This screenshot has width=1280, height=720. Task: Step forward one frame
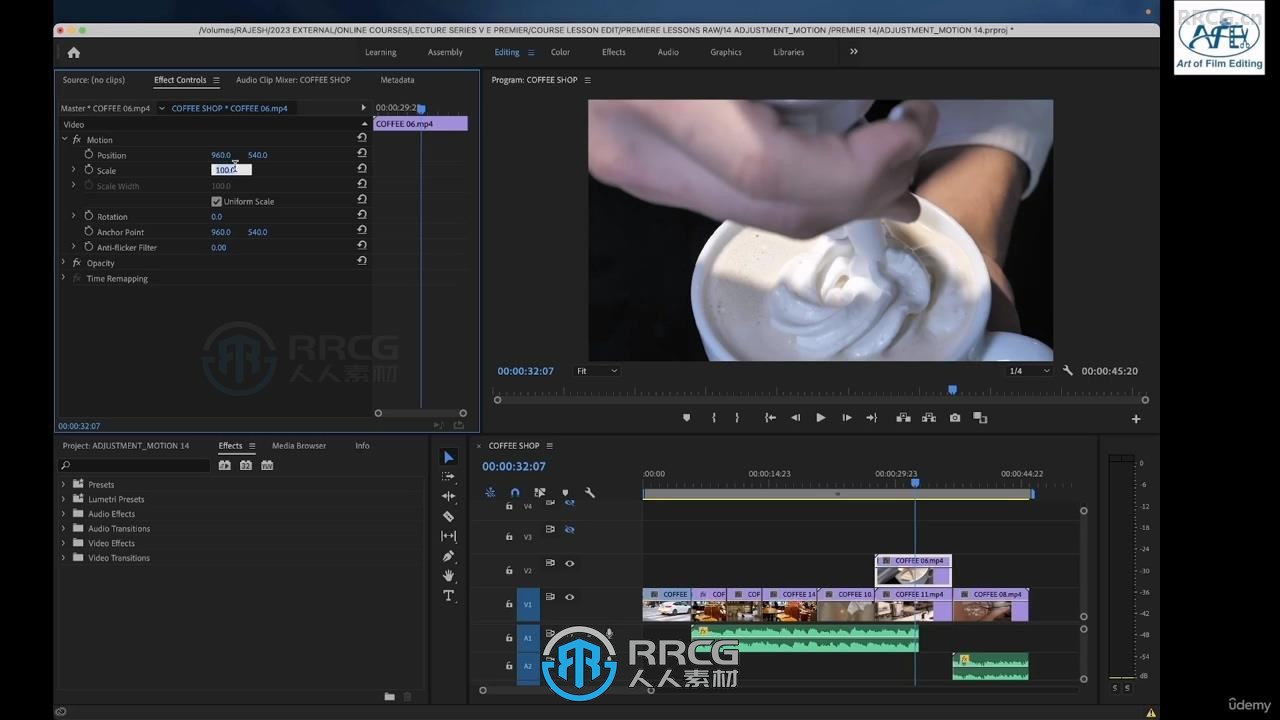coord(847,418)
